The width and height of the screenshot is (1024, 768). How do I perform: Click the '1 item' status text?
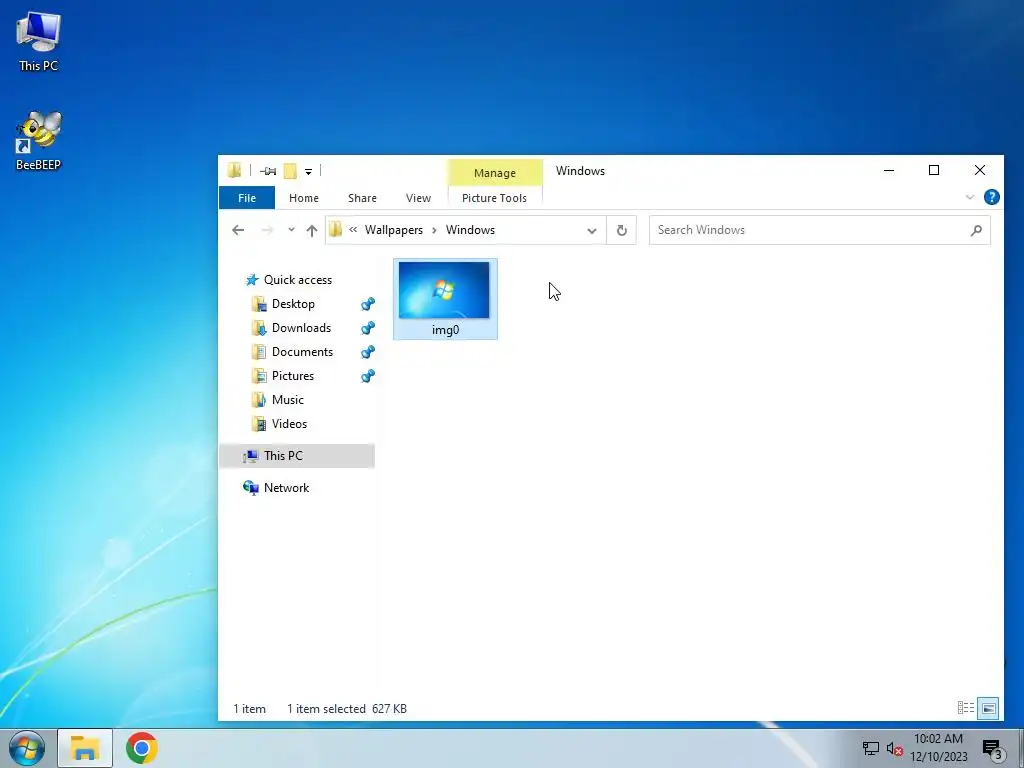[x=249, y=709]
